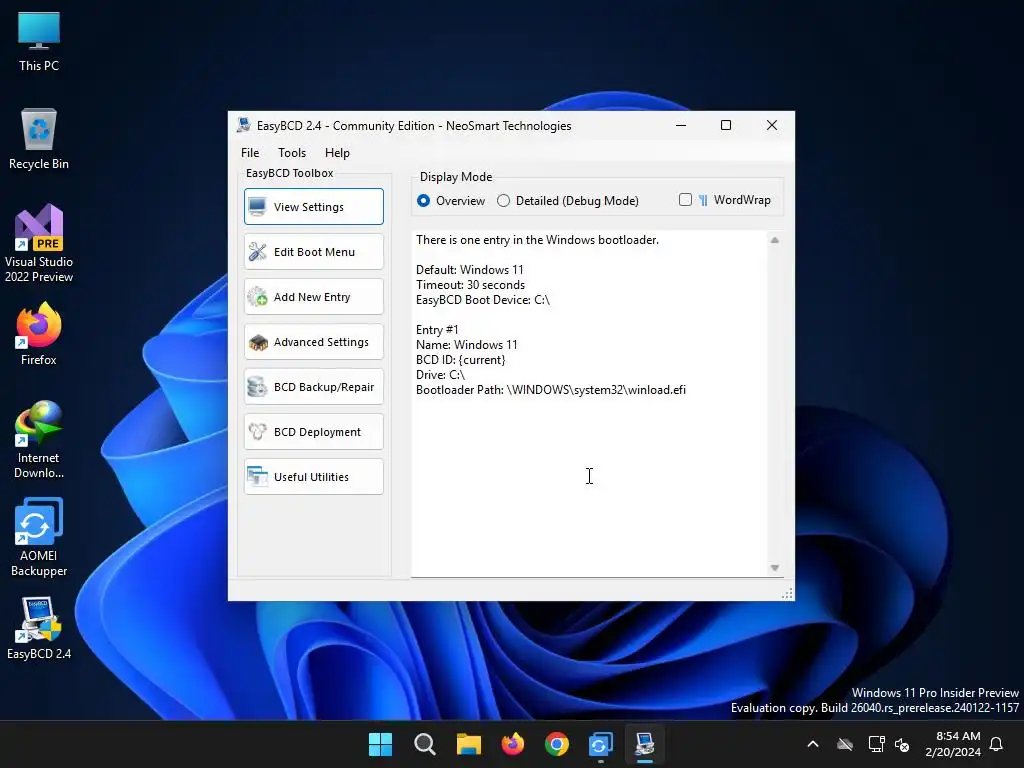Open BCD Deployment
The image size is (1024, 768).
point(313,432)
